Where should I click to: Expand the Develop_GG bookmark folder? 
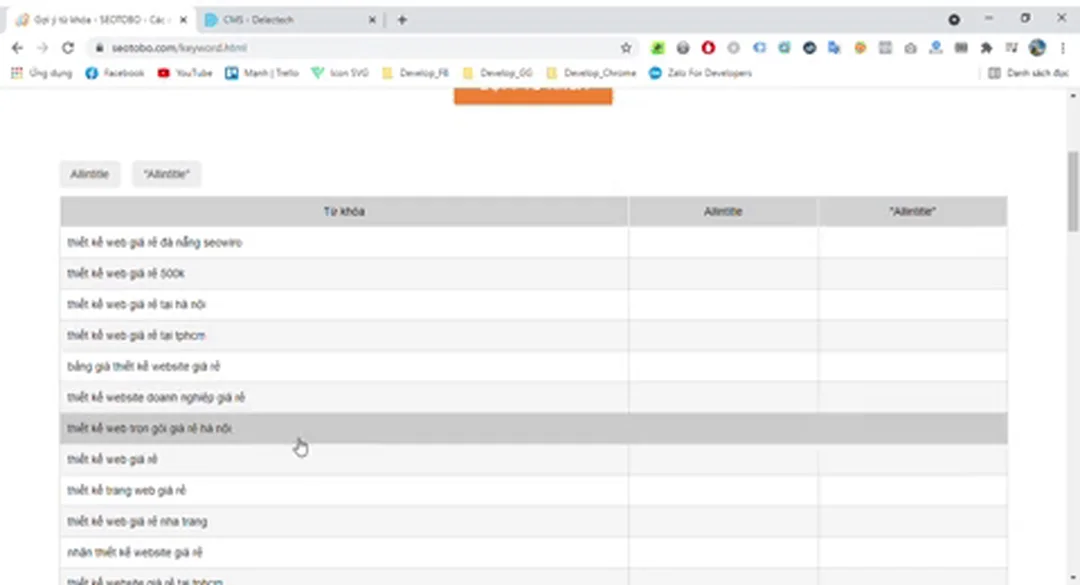497,73
